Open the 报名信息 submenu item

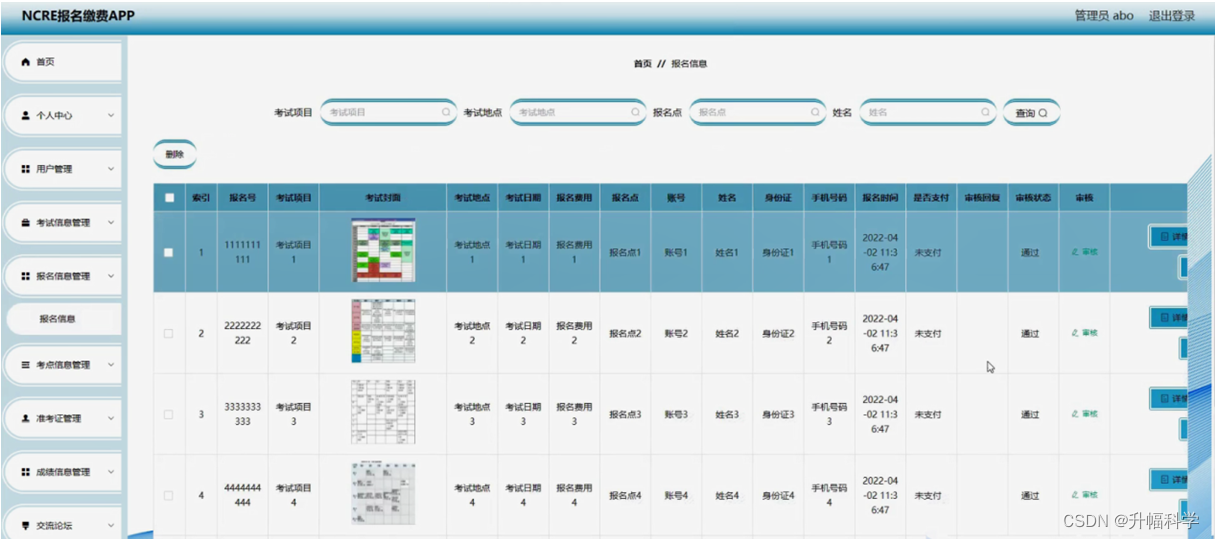(64, 319)
